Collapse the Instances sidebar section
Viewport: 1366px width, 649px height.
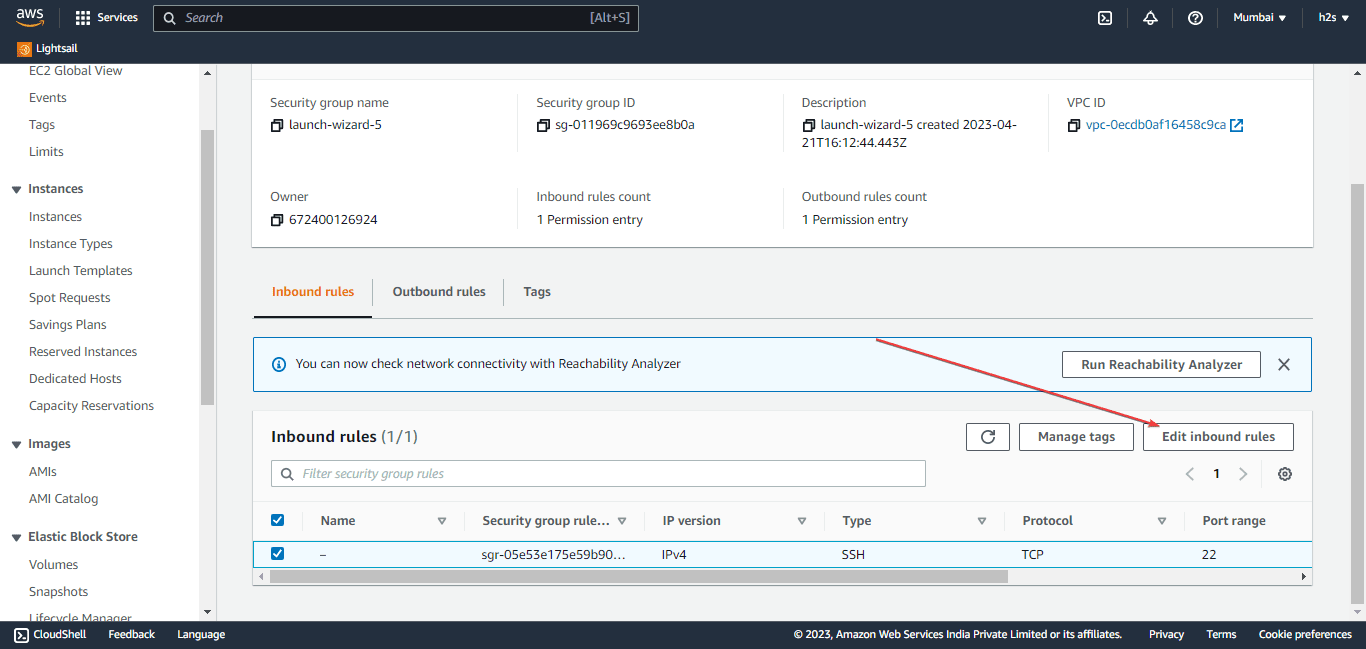(x=16, y=189)
